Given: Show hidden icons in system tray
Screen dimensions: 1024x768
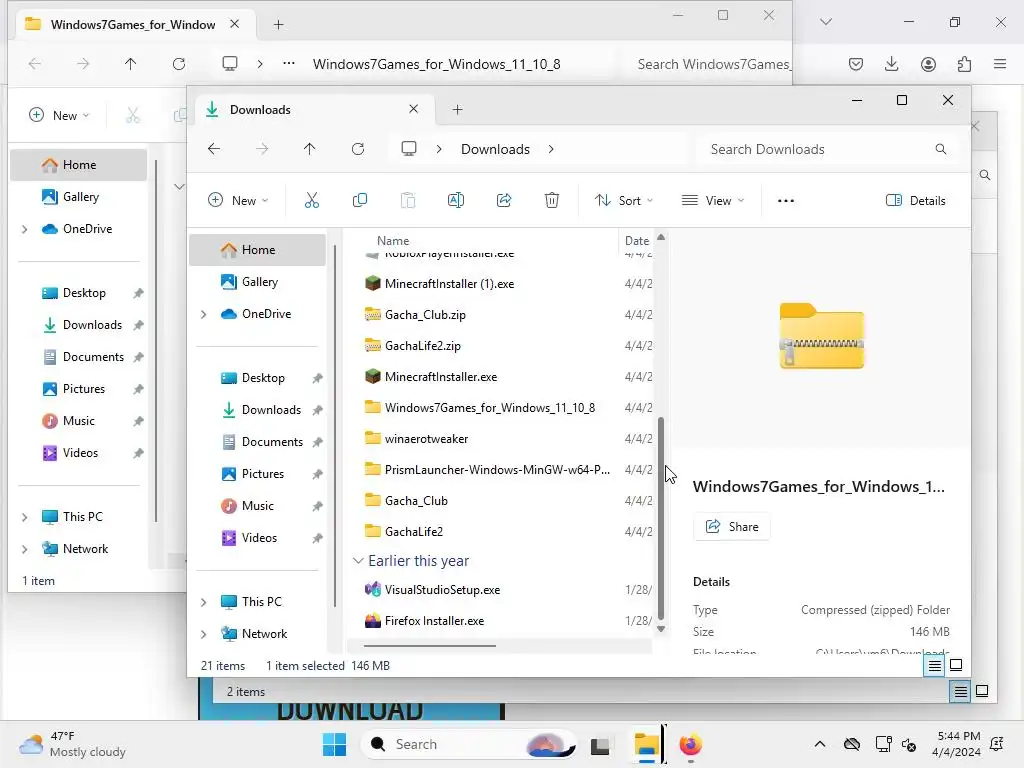Looking at the screenshot, I should pos(820,744).
